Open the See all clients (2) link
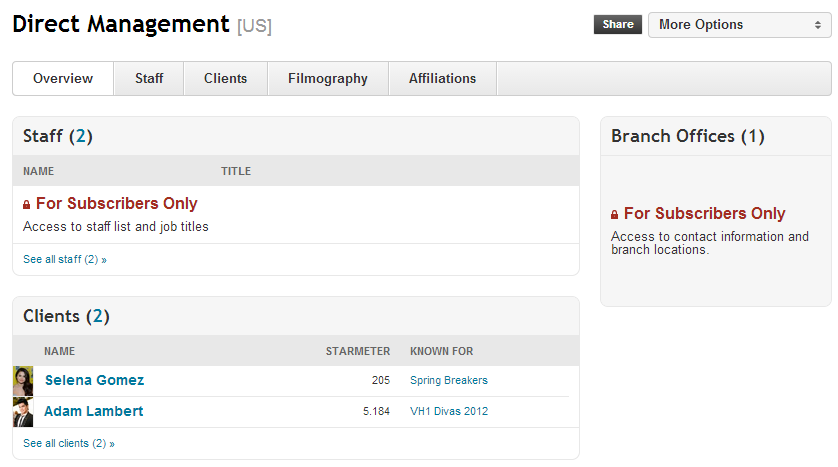Viewport: 838px width, 467px height. (69, 443)
